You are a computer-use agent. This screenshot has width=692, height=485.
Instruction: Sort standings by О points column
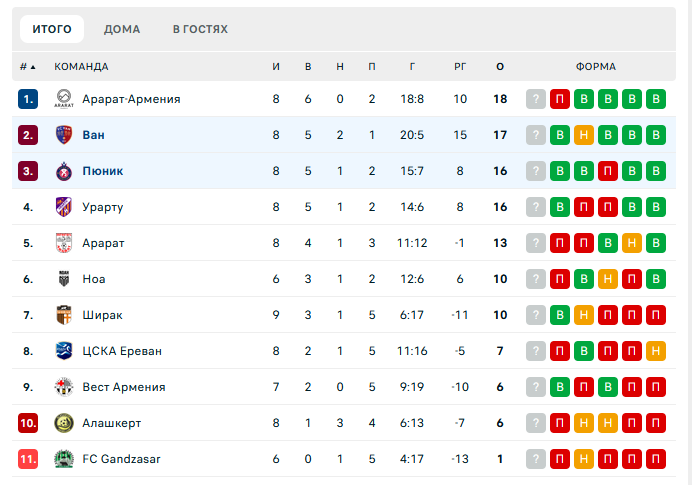pyautogui.click(x=500, y=67)
